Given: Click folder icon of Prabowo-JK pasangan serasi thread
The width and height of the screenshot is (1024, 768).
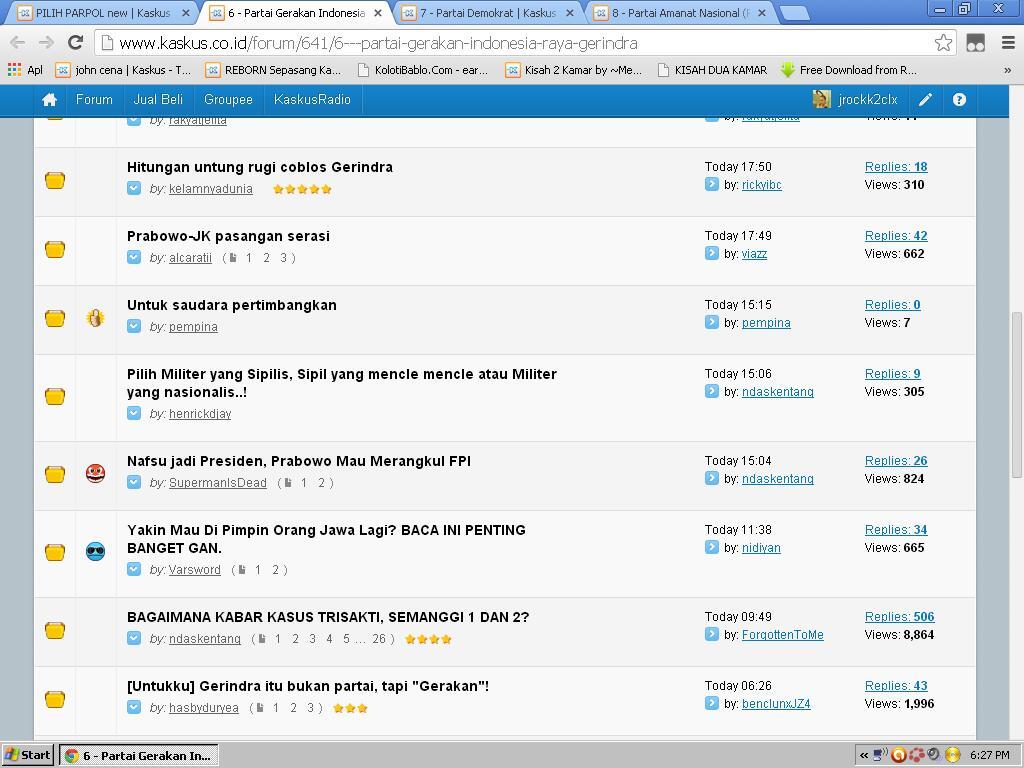Looking at the screenshot, I should click(x=55, y=249).
